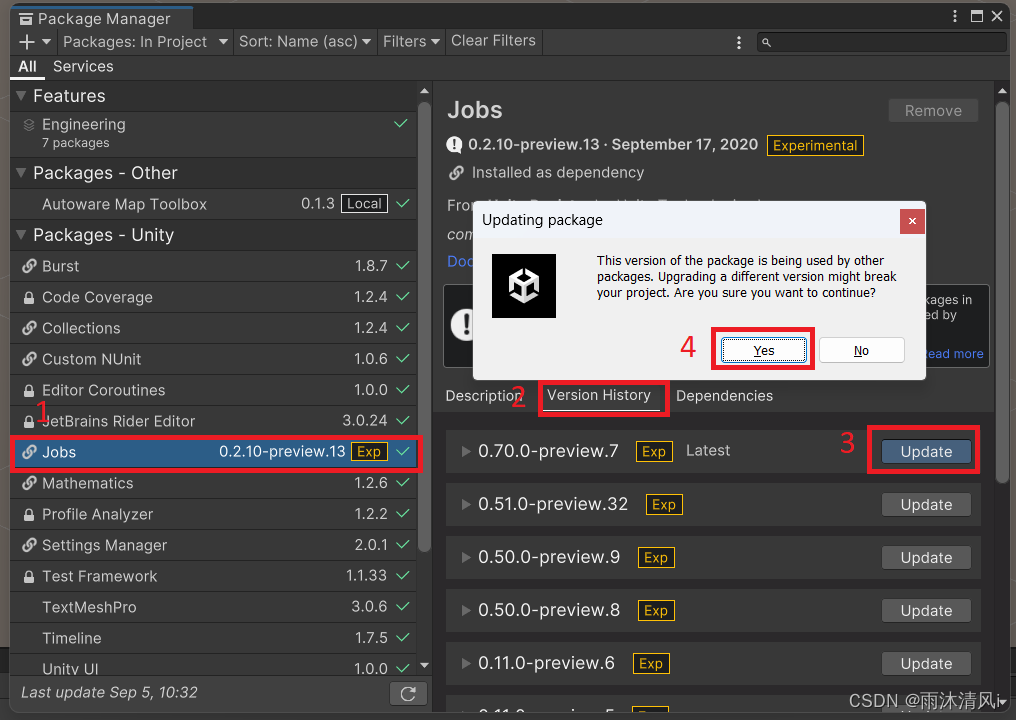Click the Unity logo in the dialog
This screenshot has height=720, width=1016.
(524, 286)
